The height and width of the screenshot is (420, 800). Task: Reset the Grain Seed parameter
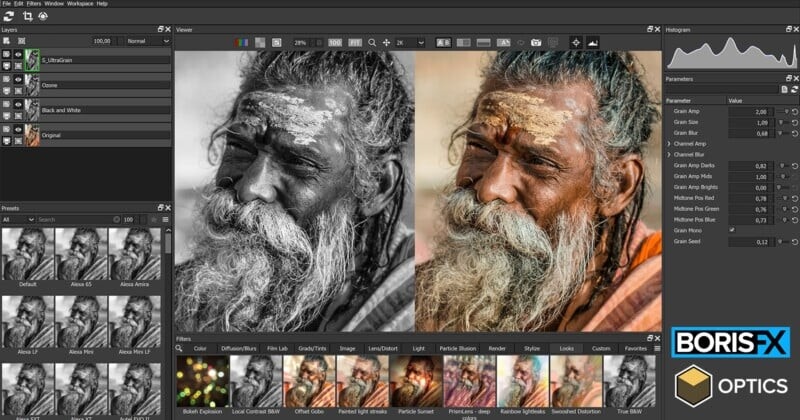pyautogui.click(x=795, y=241)
